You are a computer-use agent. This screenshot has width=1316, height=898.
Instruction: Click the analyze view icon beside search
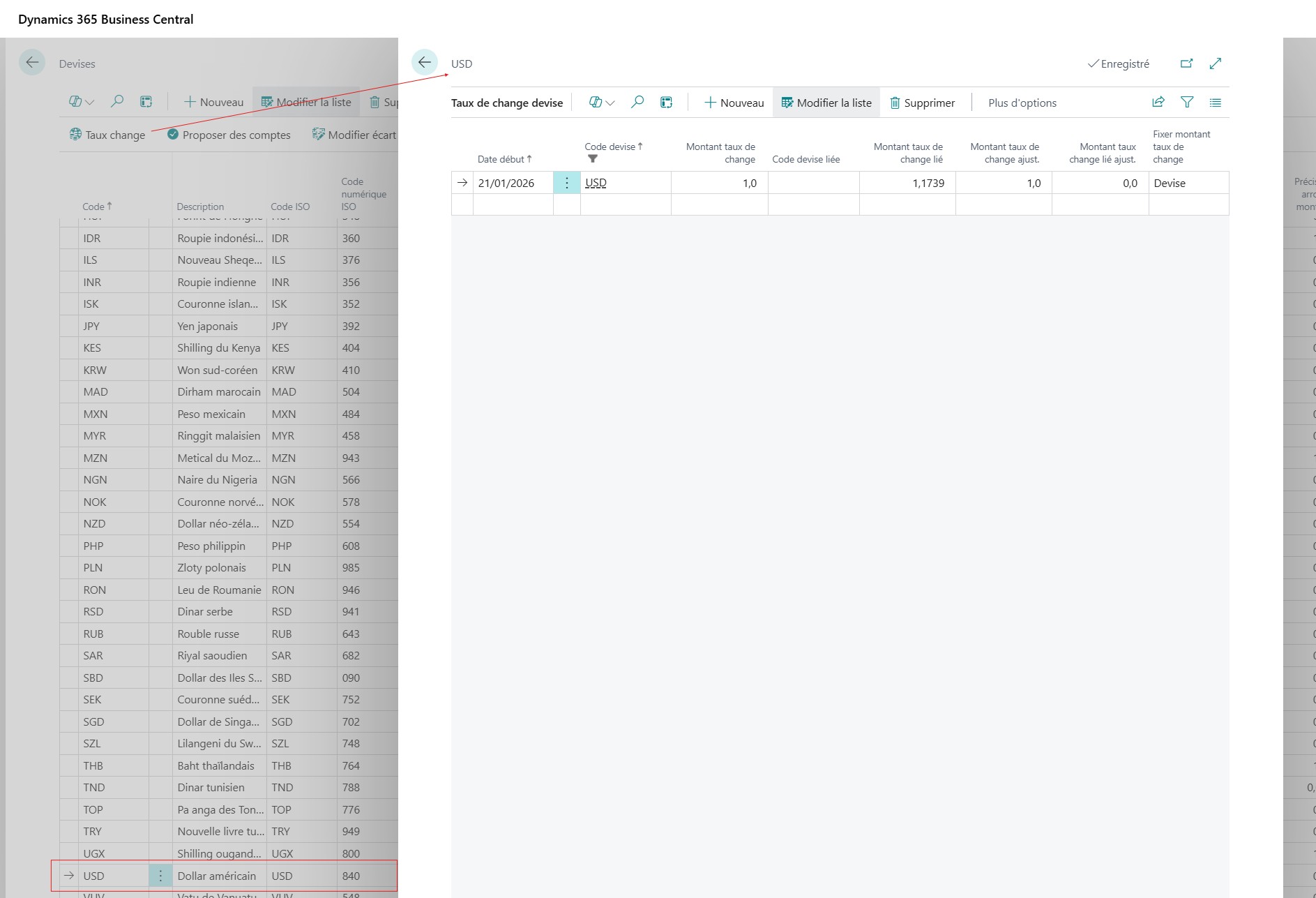(x=667, y=103)
